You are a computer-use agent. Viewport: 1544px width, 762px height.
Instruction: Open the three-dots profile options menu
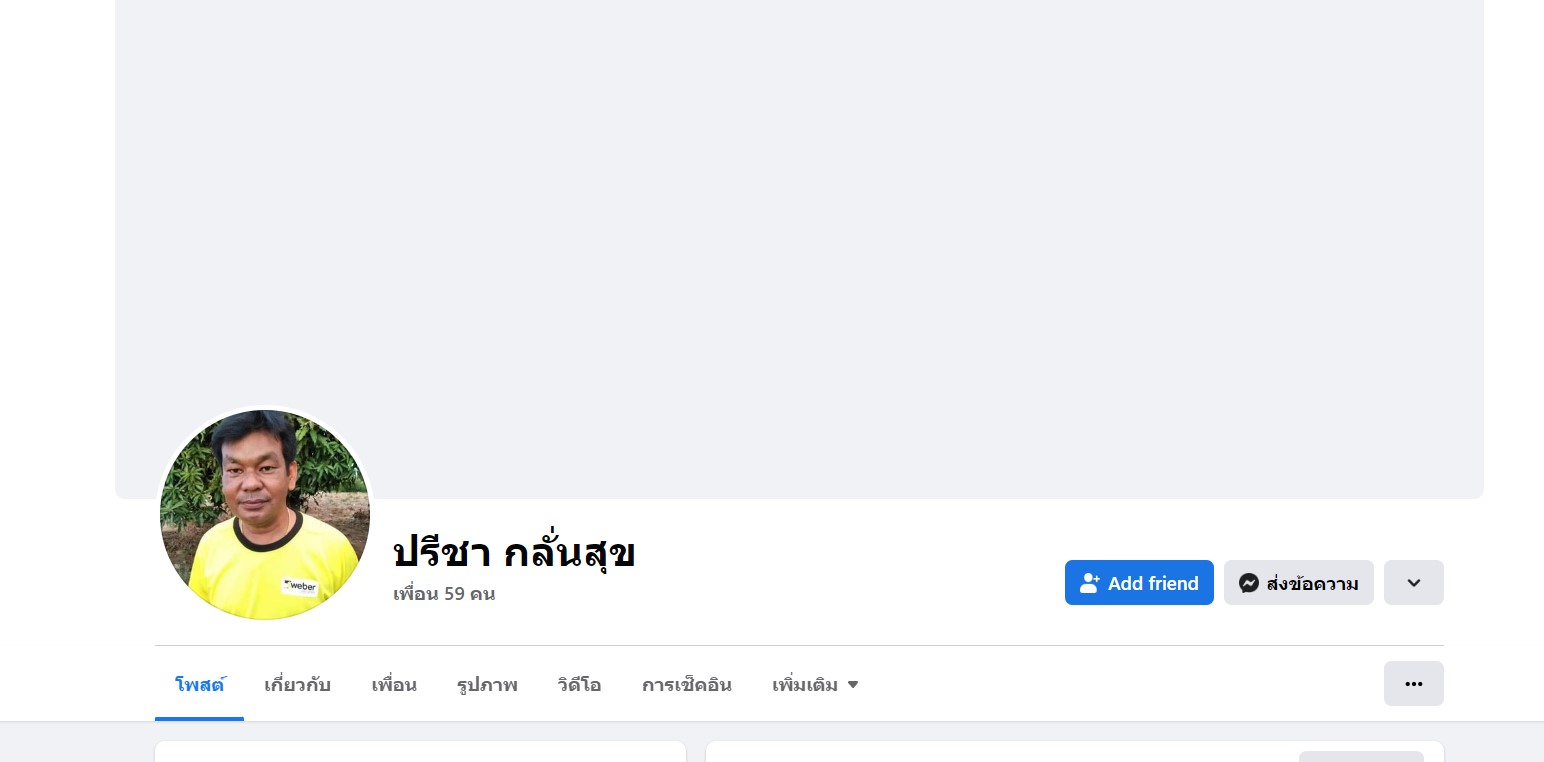pos(1413,684)
